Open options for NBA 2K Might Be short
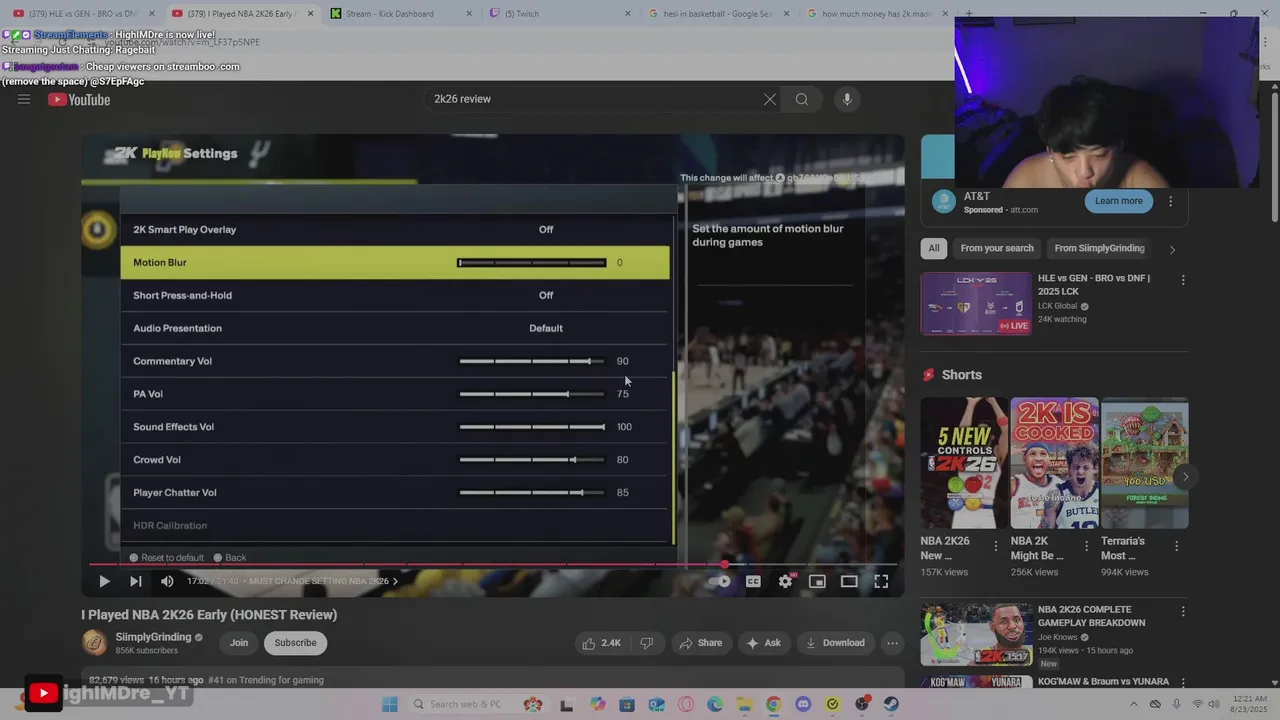 [1086, 546]
